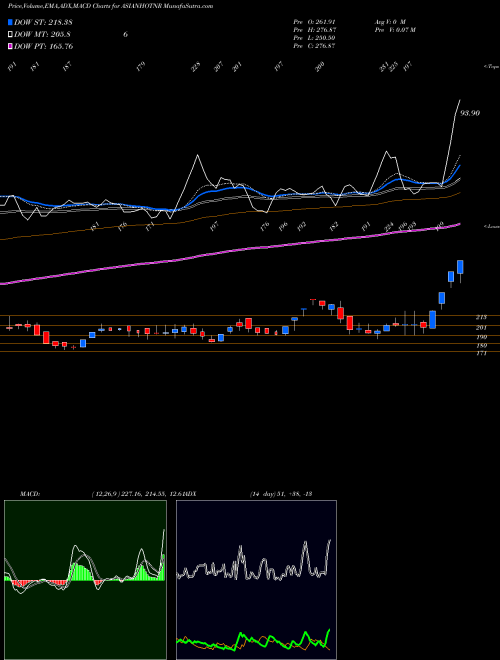Click the top marker labeled 200
Screen dimensions: 500x660
[320, 67]
